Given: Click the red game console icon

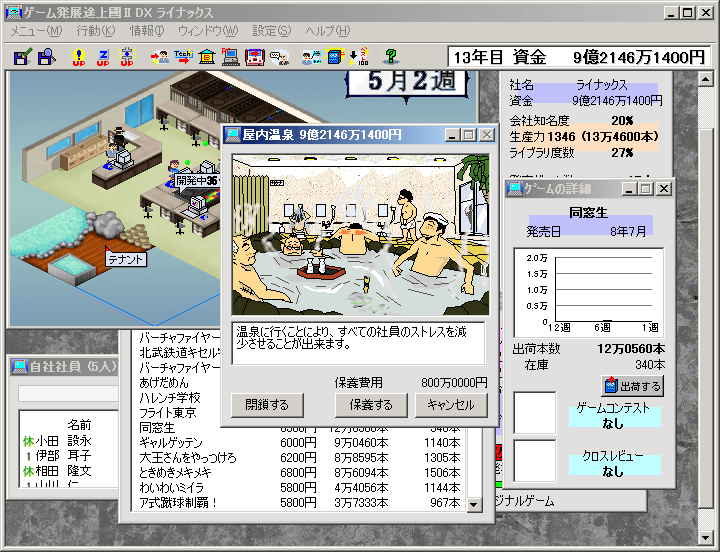Looking at the screenshot, I should (255, 57).
